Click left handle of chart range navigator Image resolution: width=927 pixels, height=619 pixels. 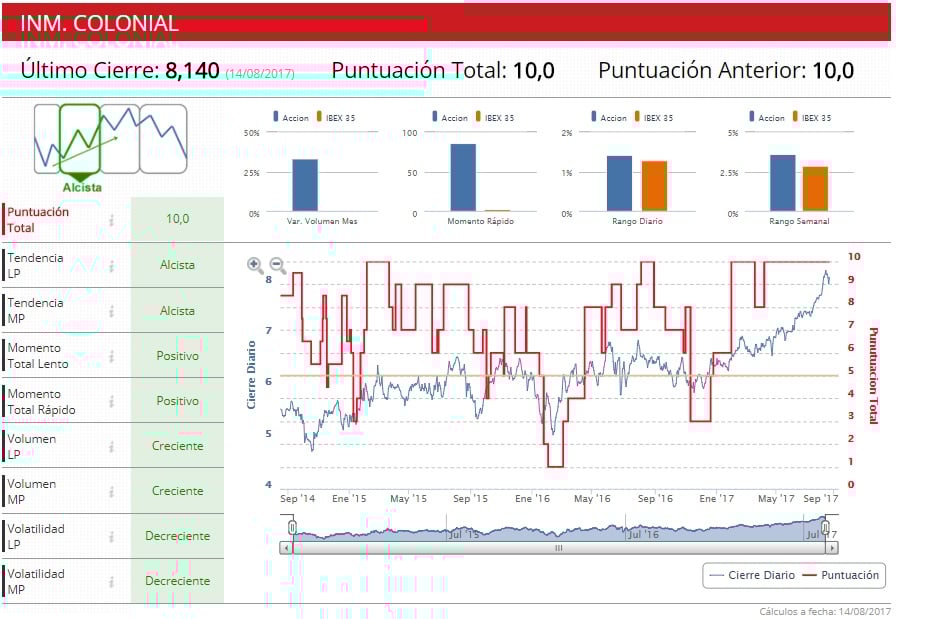click(x=292, y=527)
